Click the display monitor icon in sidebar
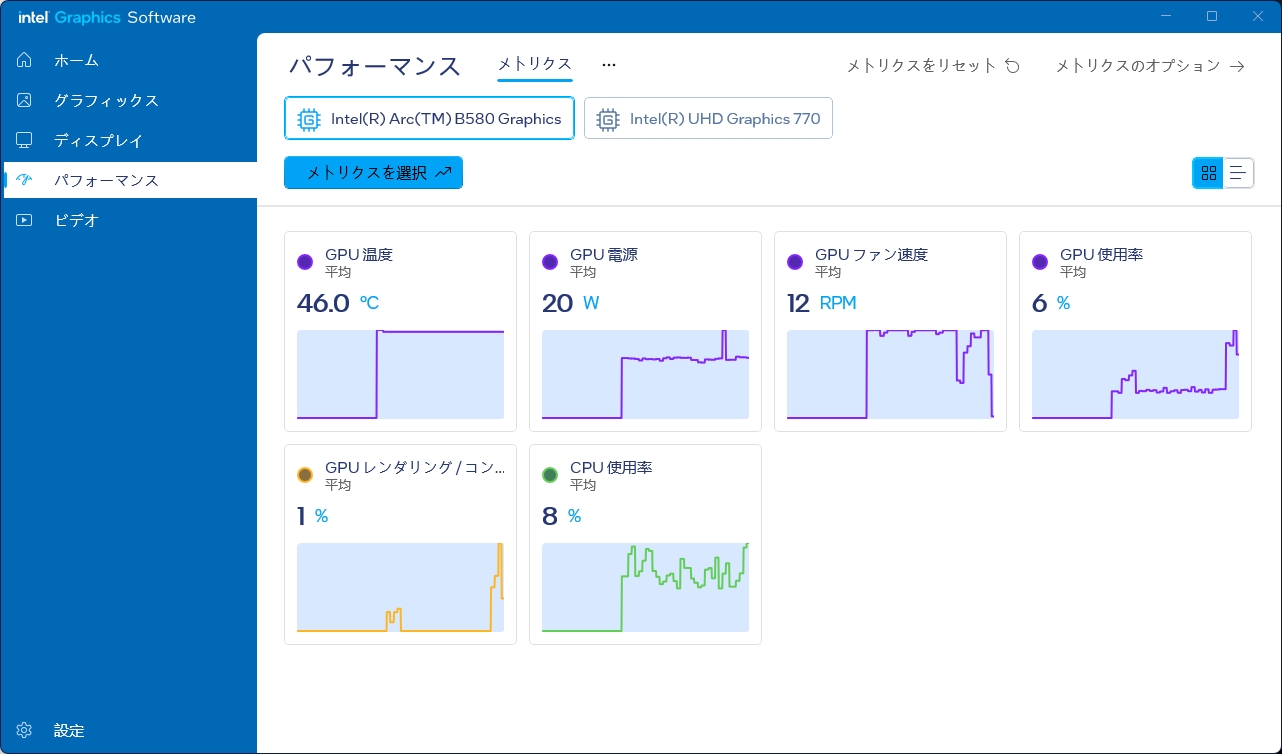Screen dimensions: 1282x754 coord(25,140)
